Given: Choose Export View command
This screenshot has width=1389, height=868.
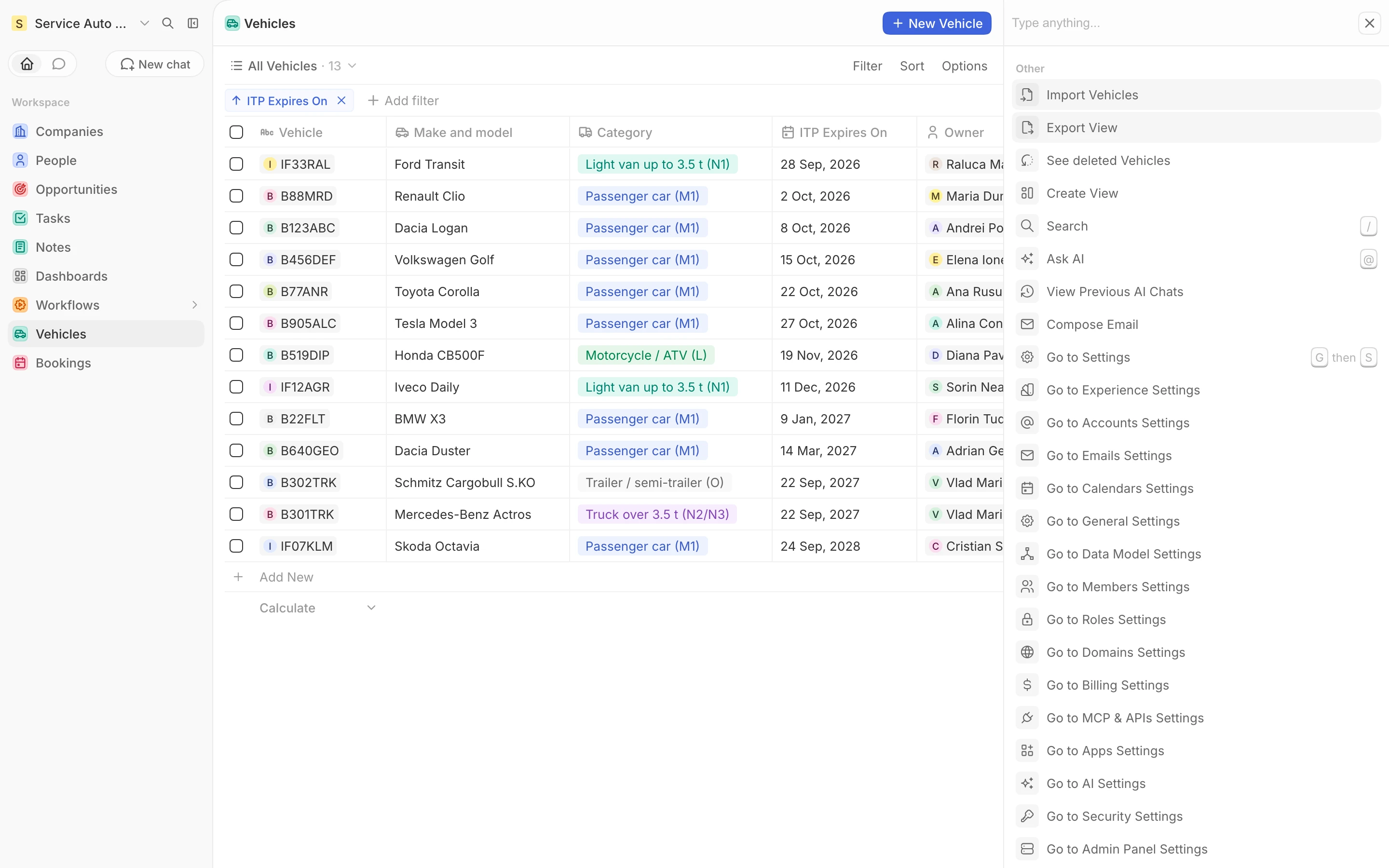Looking at the screenshot, I should tap(1196, 127).
